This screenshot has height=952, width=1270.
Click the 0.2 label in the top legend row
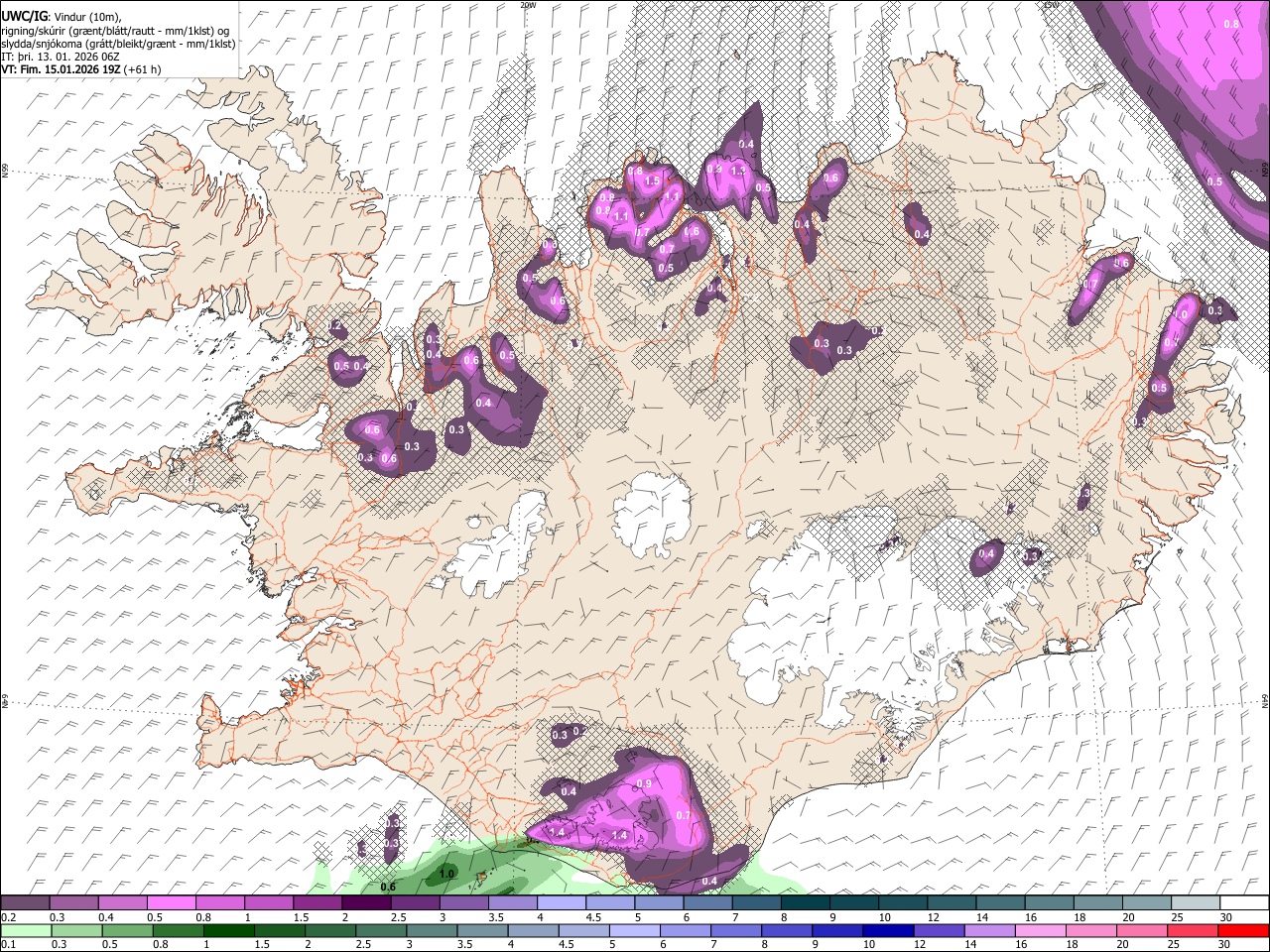tap(6, 917)
